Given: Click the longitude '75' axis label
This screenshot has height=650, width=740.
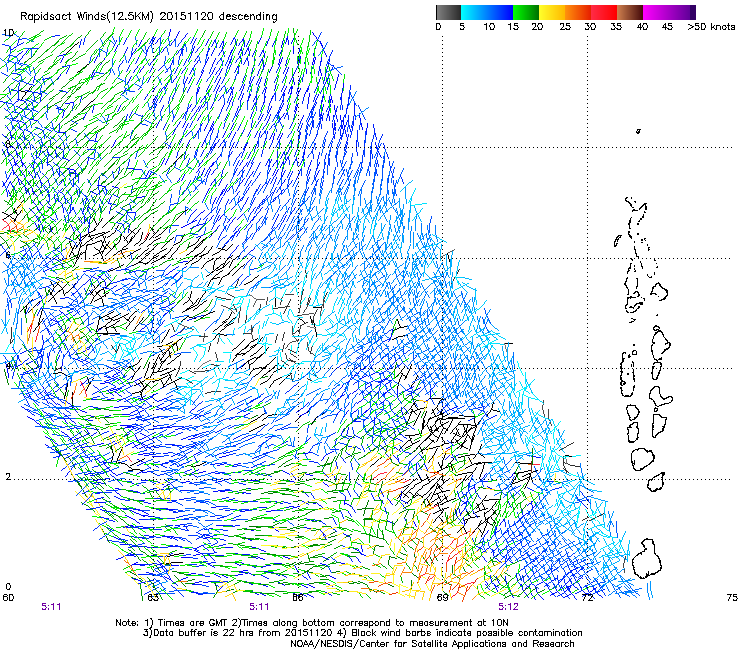Looking at the screenshot, I should [732, 598].
